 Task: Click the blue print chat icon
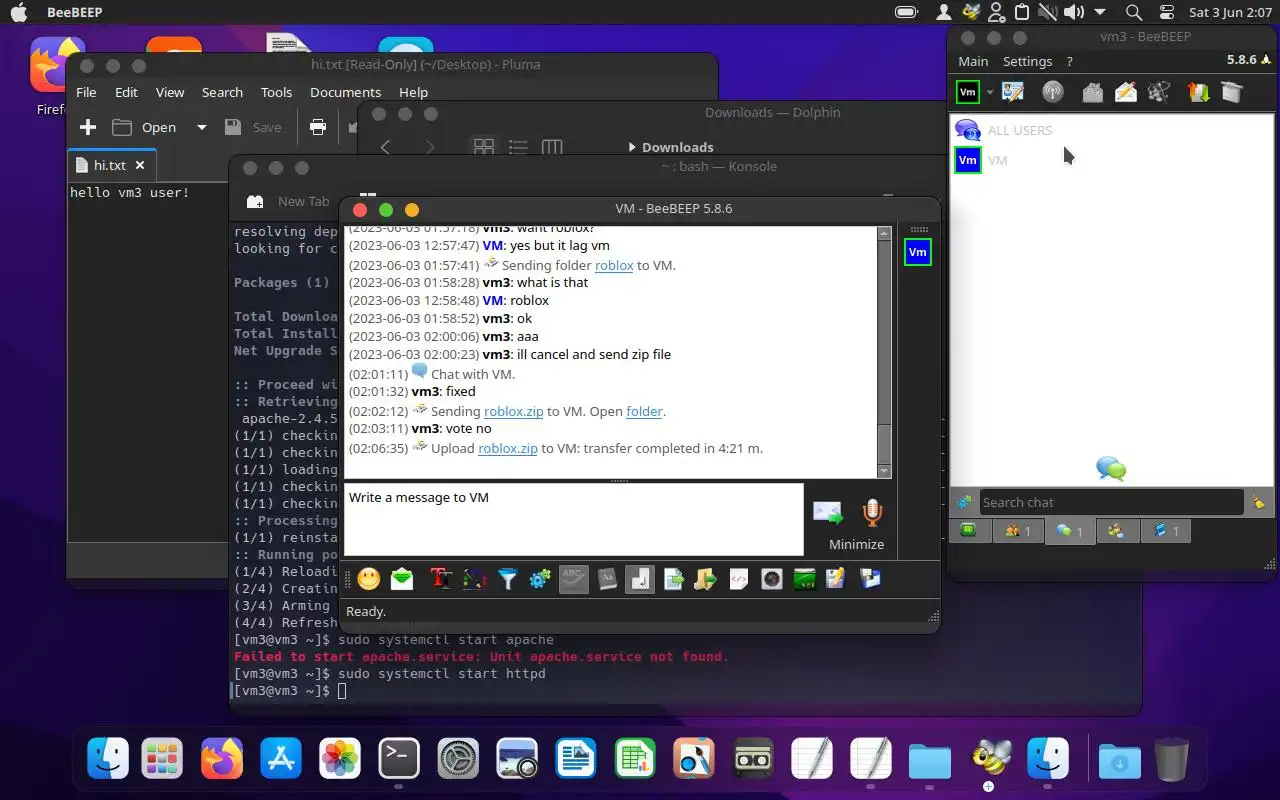click(x=870, y=579)
